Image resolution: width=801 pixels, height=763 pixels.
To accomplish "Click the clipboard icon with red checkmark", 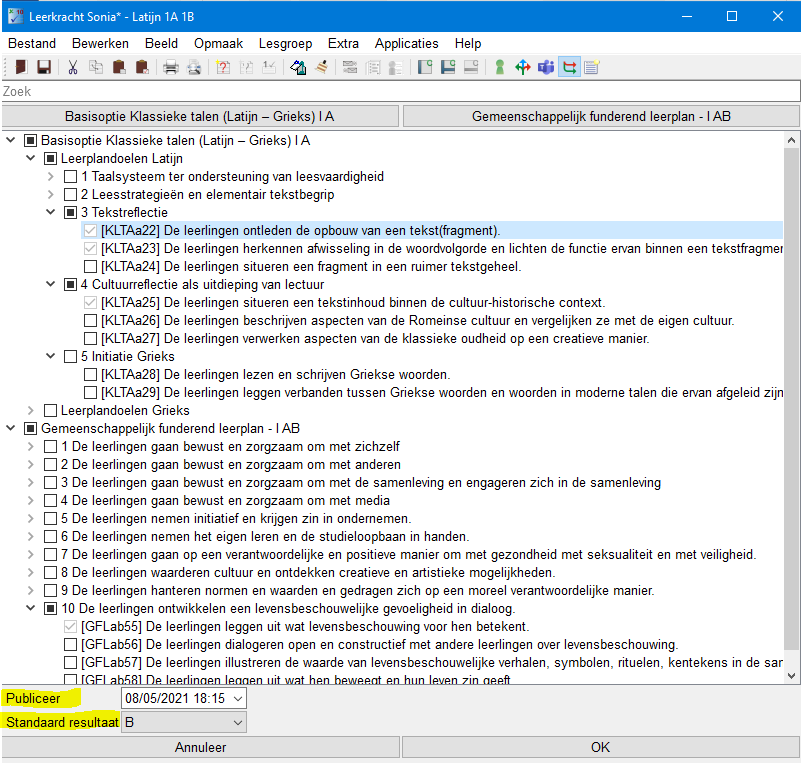I will (142, 67).
